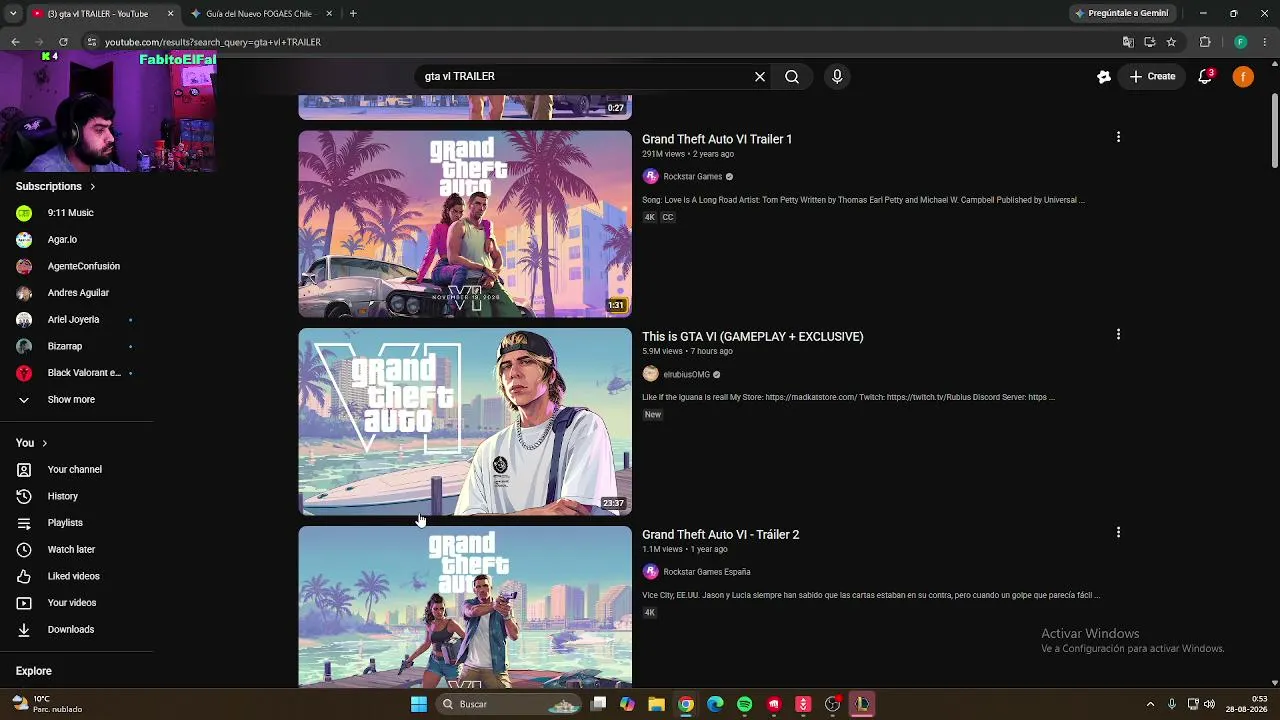Click the taskbar Buscar search box
The image size is (1280, 720).
(511, 704)
